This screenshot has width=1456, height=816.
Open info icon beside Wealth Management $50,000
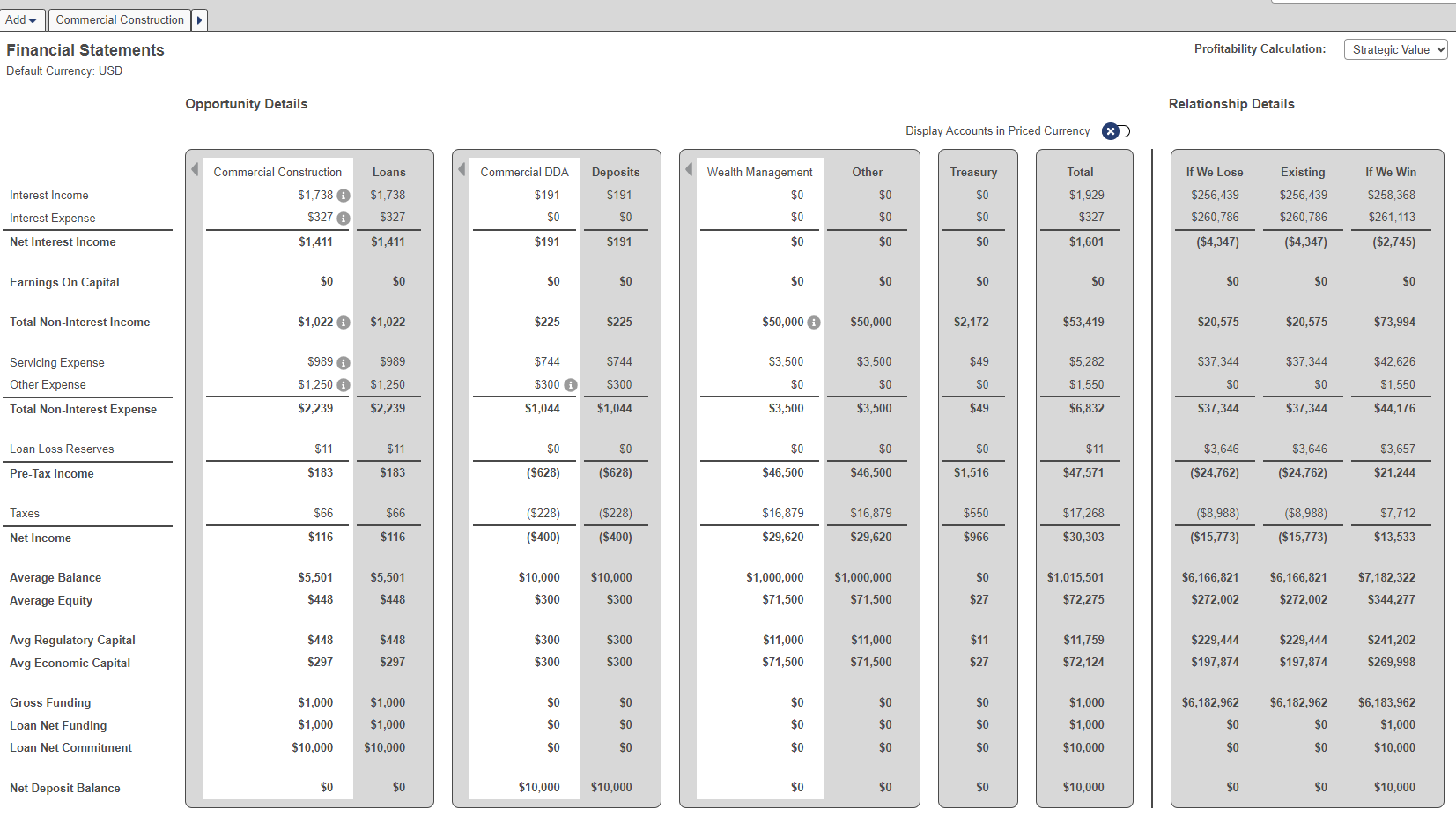[x=814, y=323]
